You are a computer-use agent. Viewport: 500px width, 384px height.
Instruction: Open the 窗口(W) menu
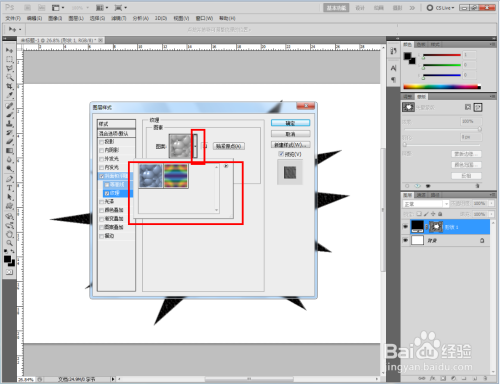(204, 18)
